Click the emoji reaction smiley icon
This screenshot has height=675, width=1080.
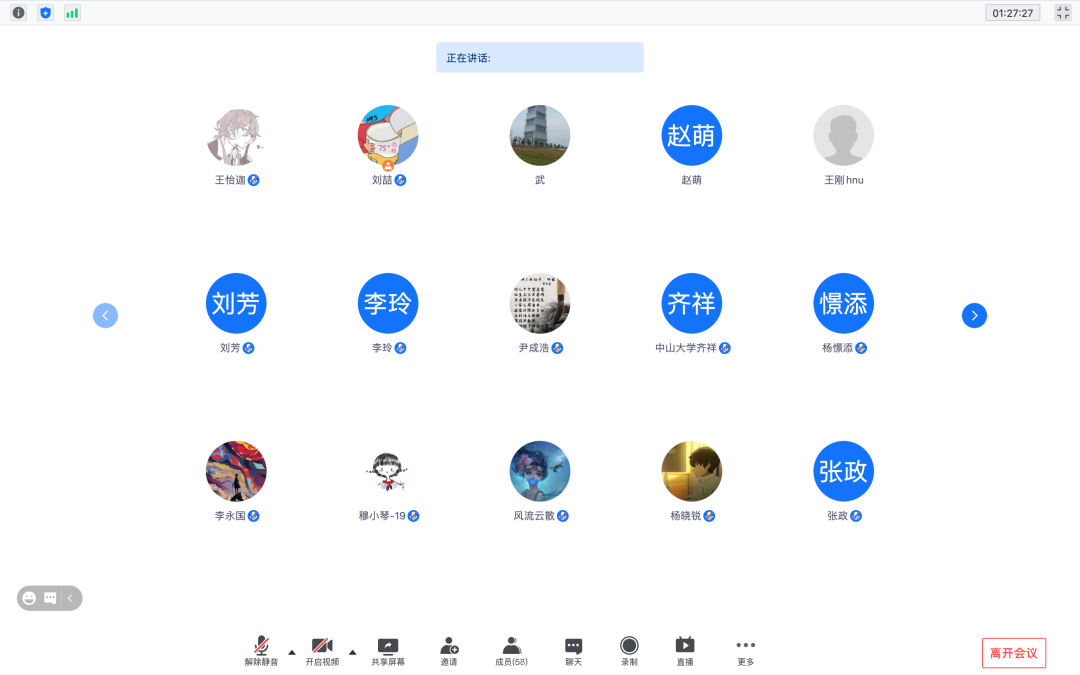click(x=30, y=598)
